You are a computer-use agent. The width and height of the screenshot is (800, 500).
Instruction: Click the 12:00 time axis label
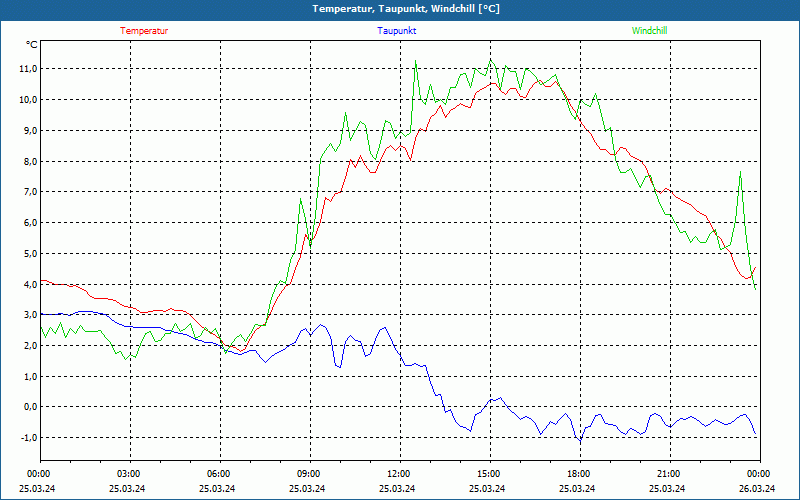[x=398, y=474]
